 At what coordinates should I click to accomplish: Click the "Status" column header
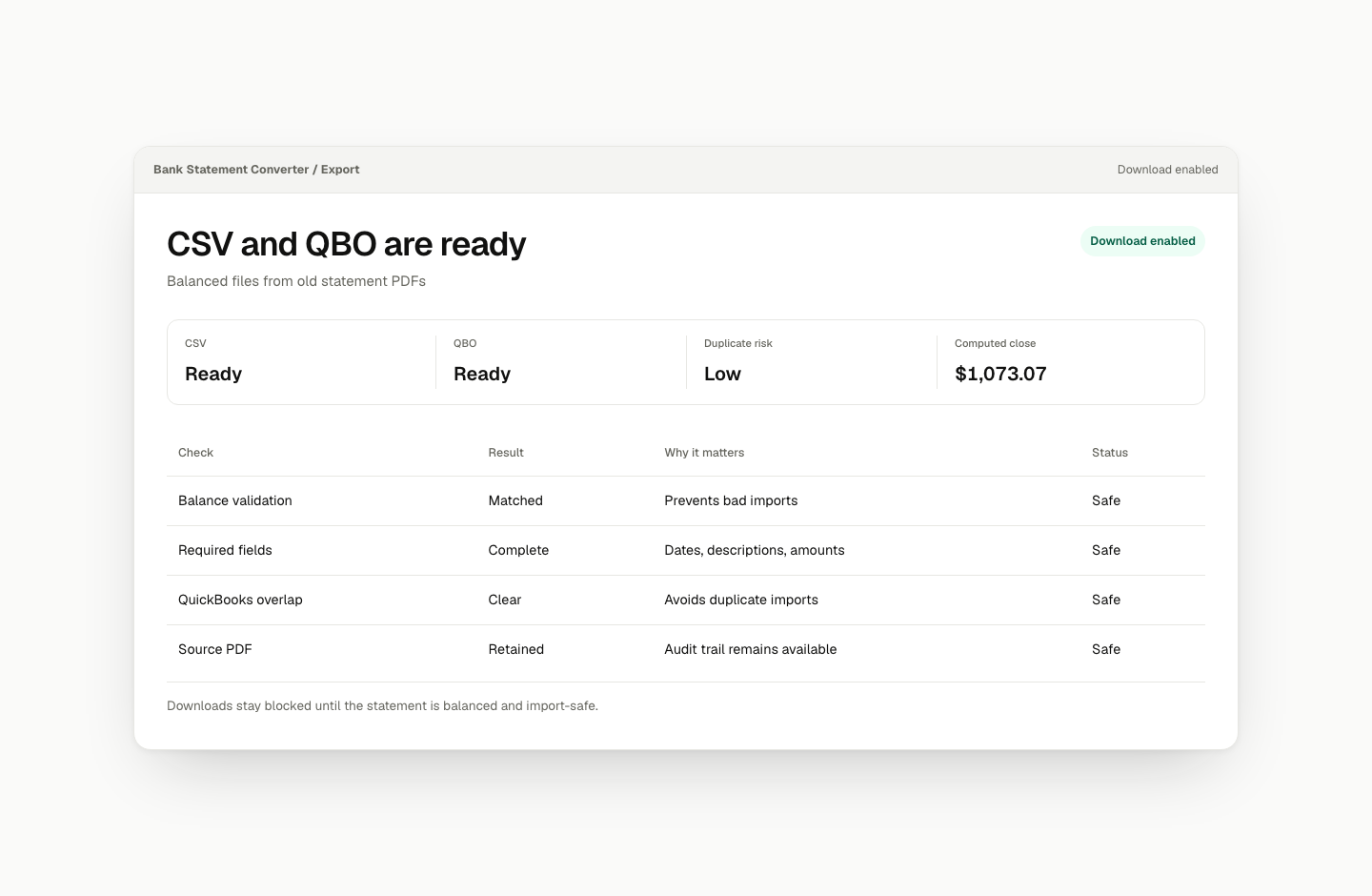[1110, 453]
